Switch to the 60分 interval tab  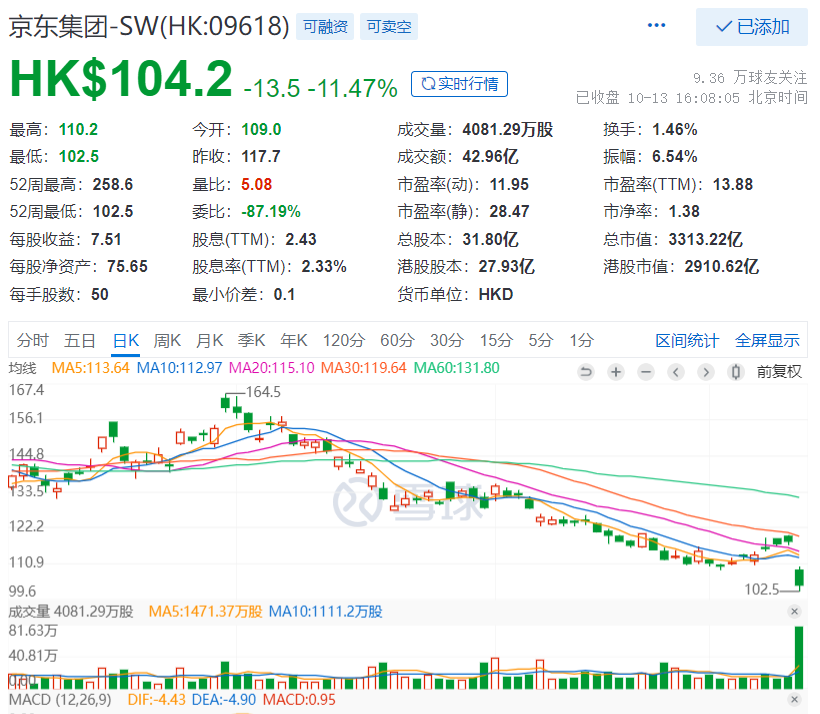point(397,340)
